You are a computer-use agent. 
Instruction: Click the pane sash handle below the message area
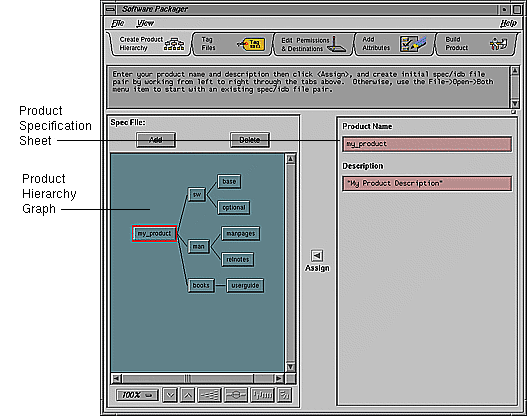tap(514, 112)
